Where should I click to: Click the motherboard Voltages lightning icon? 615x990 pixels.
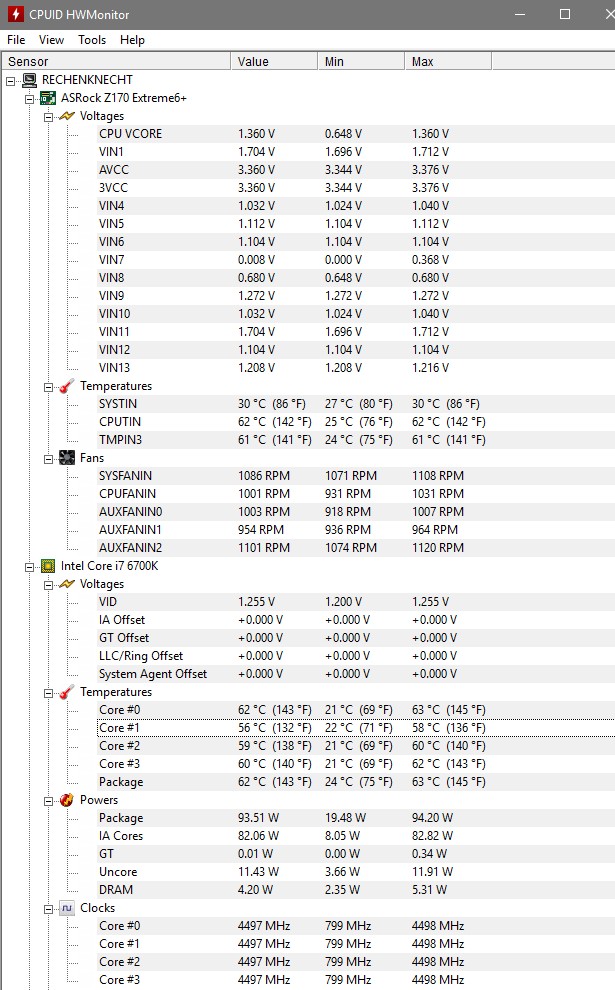point(67,116)
